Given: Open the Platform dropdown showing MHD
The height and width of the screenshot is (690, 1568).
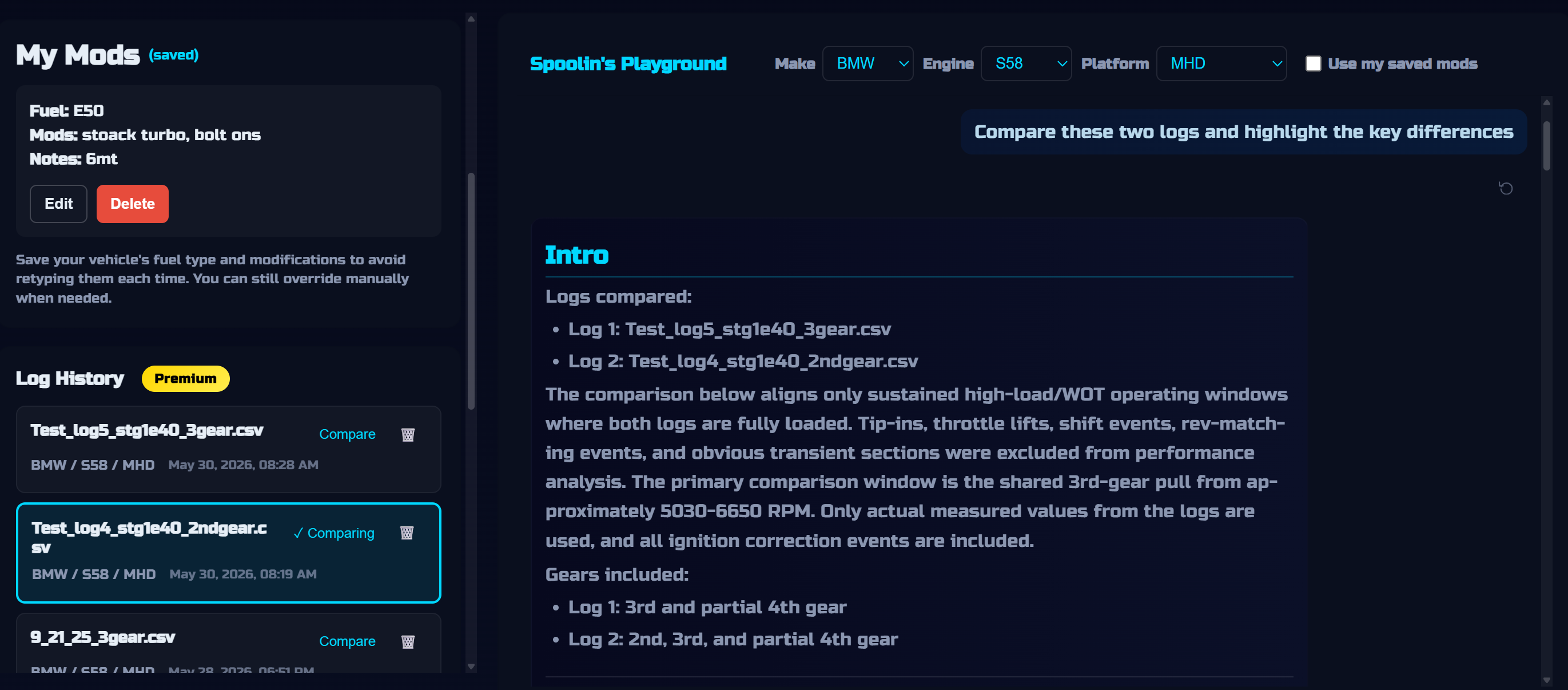Looking at the screenshot, I should coord(1220,64).
